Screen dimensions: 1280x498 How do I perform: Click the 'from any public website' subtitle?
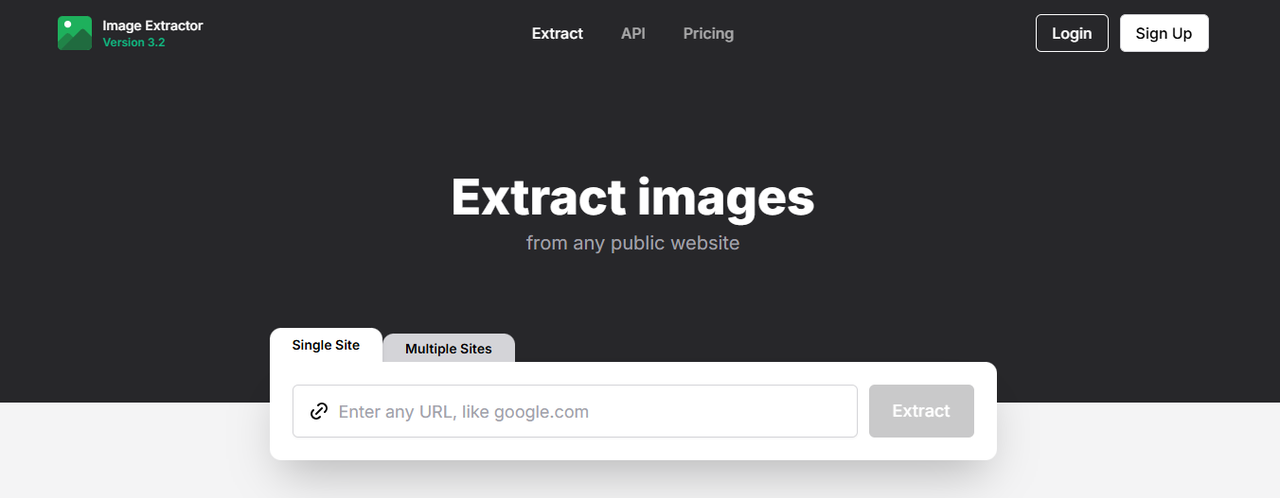[632, 243]
